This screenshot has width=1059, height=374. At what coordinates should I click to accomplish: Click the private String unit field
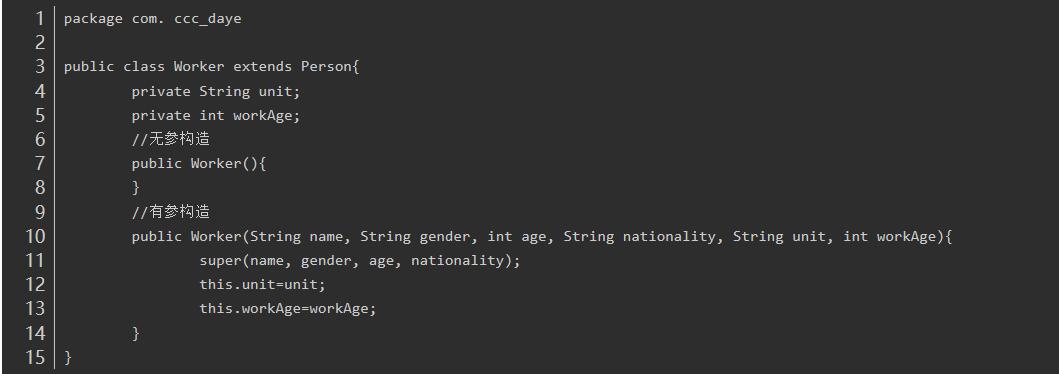(x=216, y=91)
